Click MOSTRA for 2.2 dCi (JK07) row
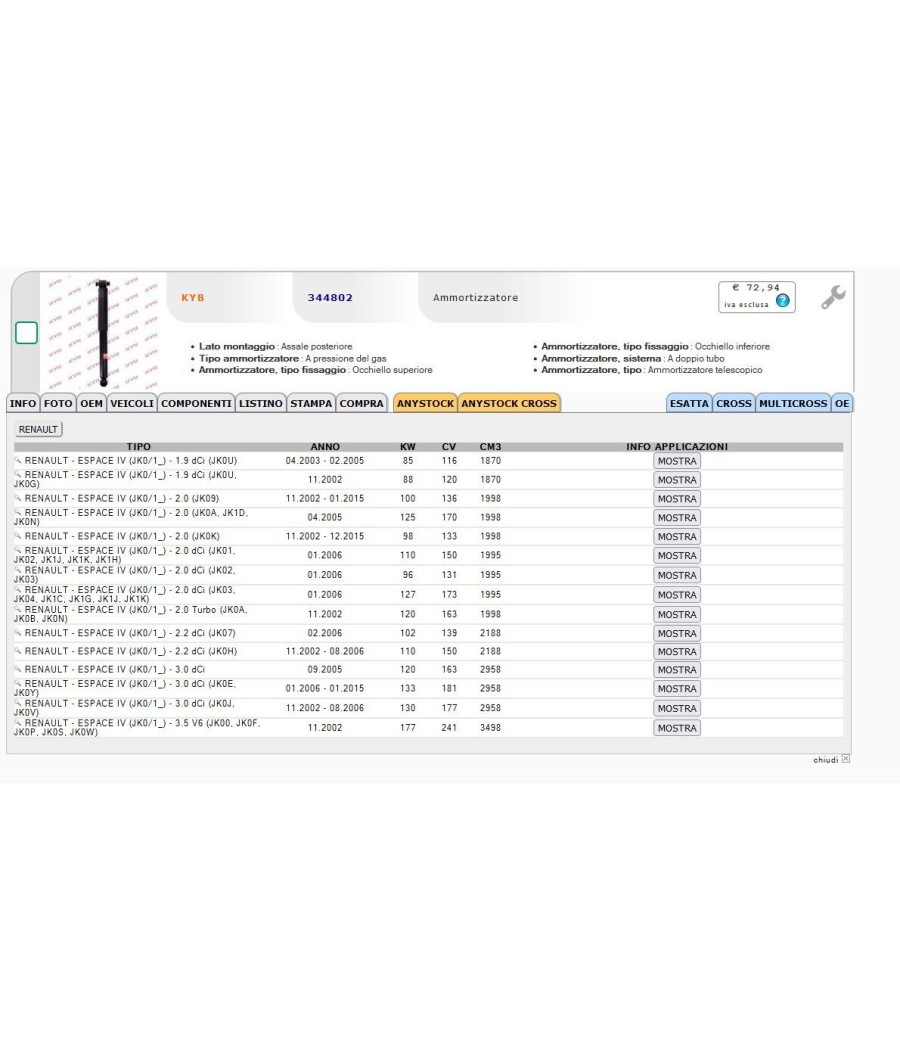This screenshot has height=1050, width=900. [x=677, y=633]
